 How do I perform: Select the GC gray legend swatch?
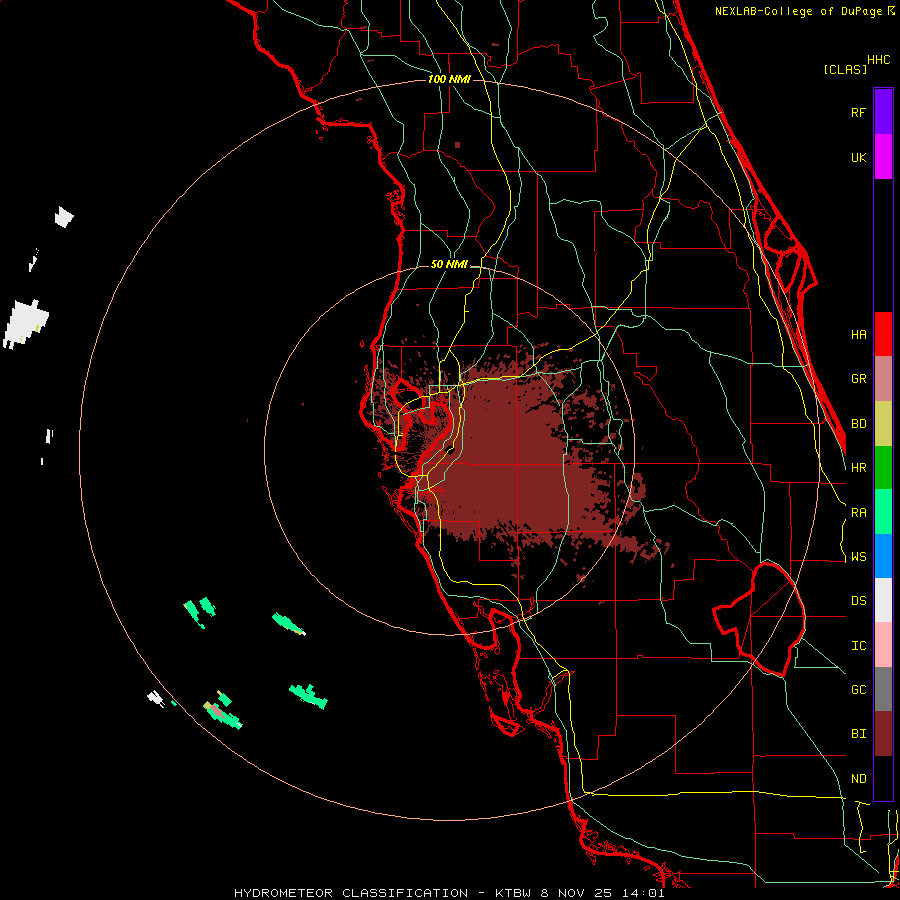click(883, 689)
